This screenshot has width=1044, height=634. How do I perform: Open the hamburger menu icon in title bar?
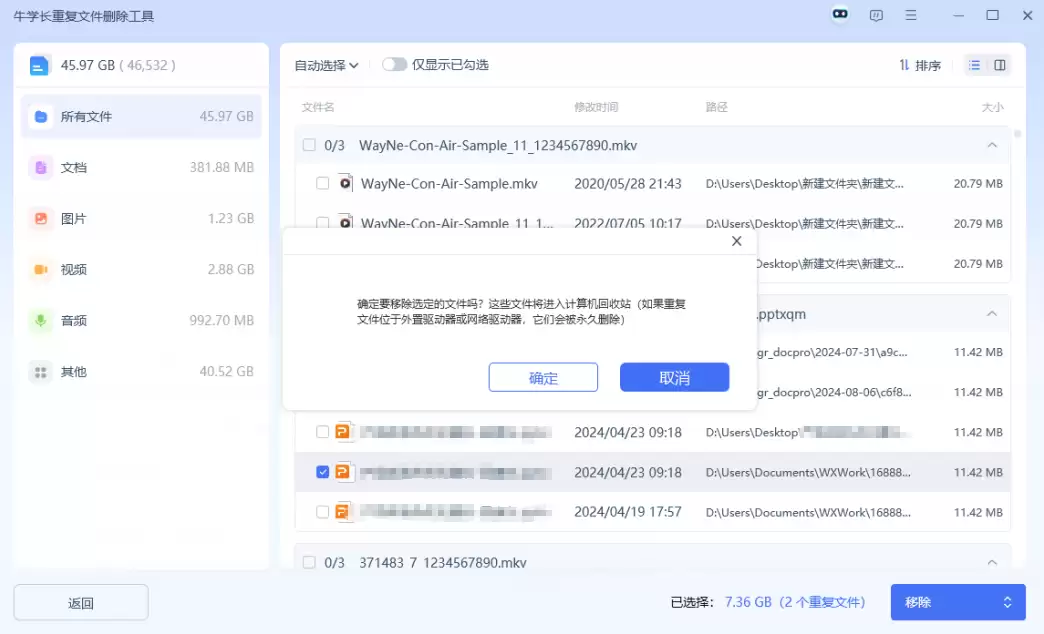tap(911, 15)
